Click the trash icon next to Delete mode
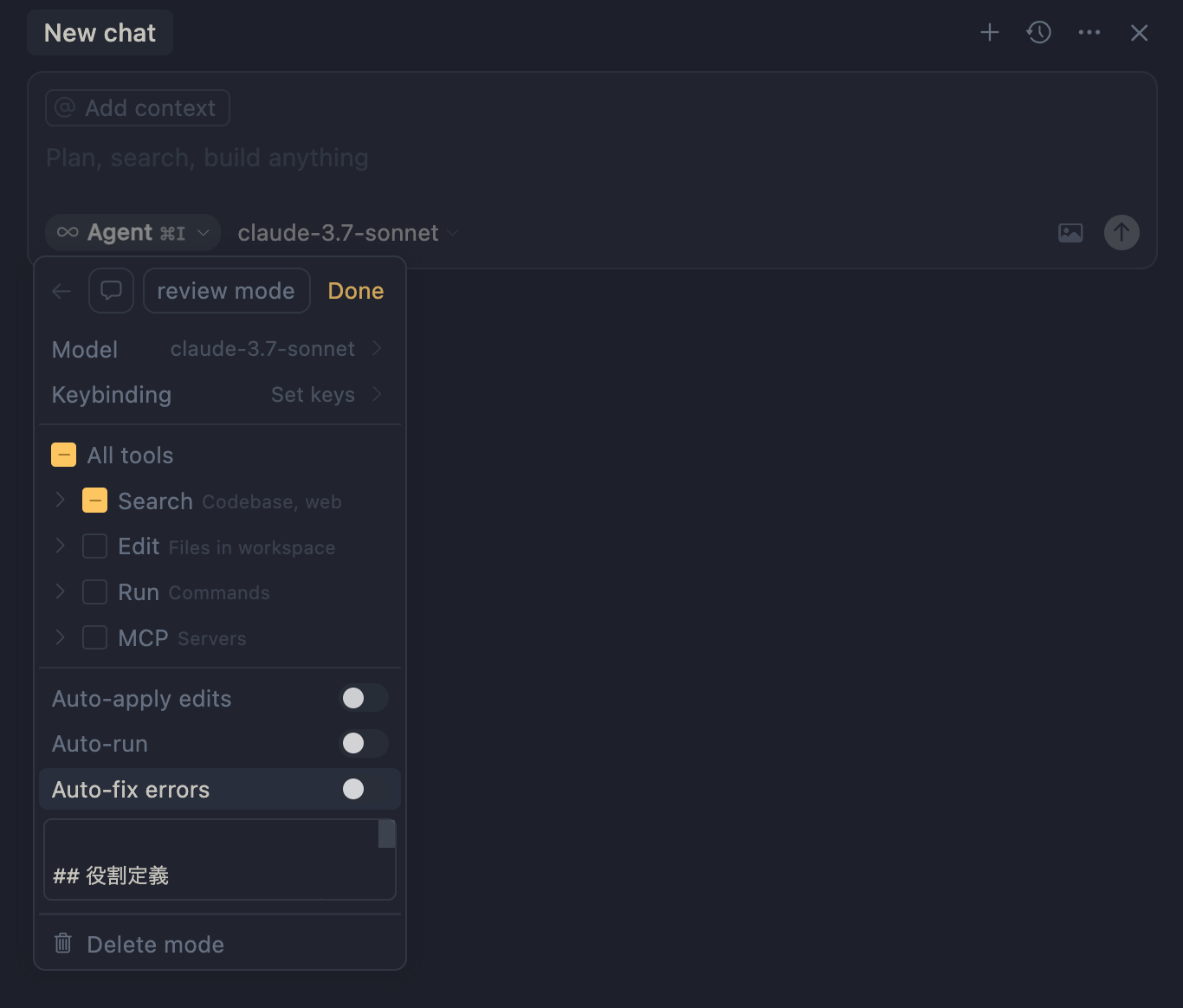The height and width of the screenshot is (1008, 1183). [62, 943]
